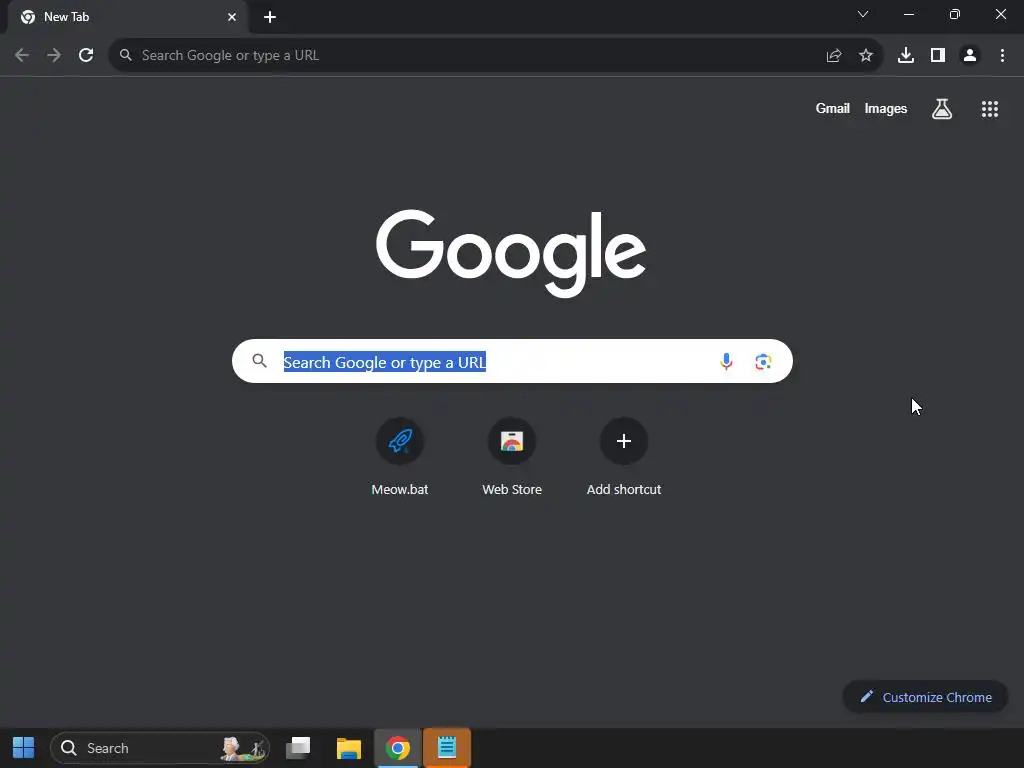Click inside the Google search box
Screen dimensions: 1024x768
pyautogui.click(x=512, y=361)
